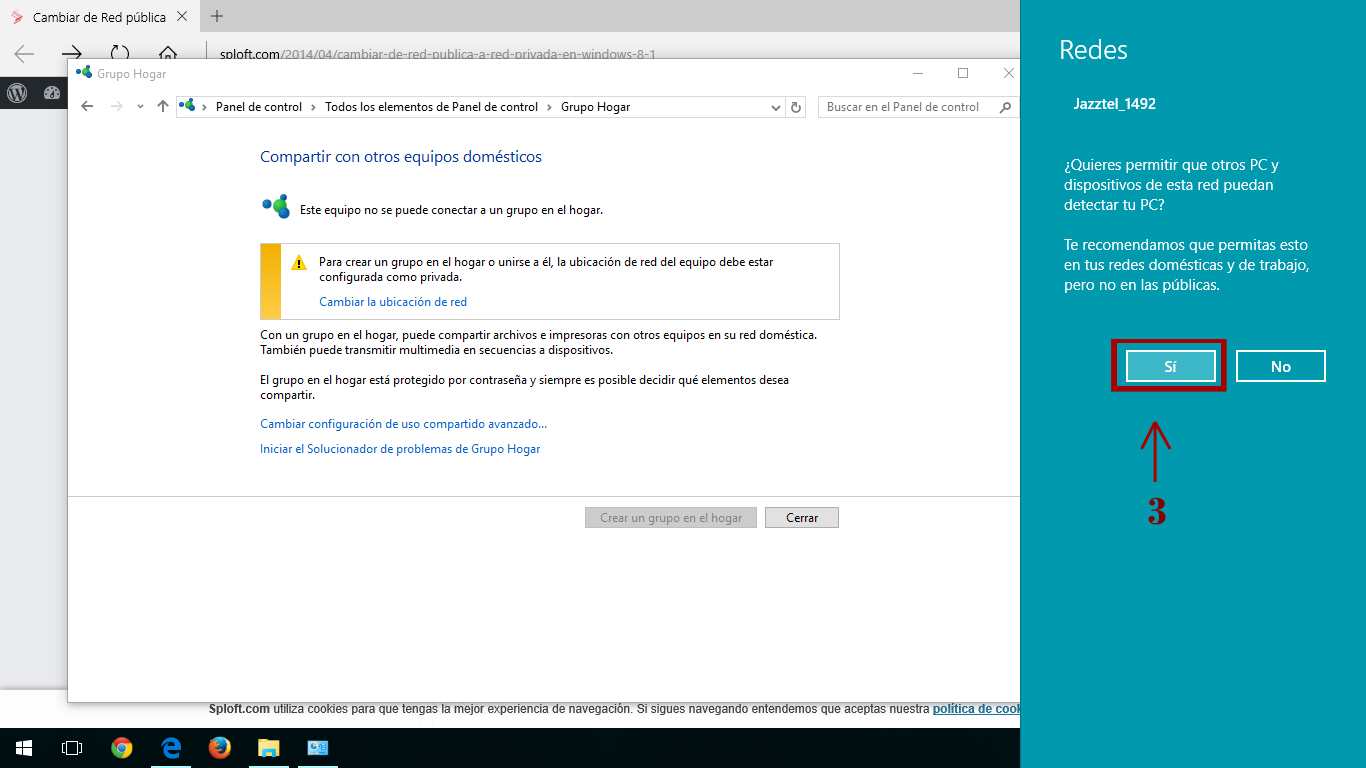1366x768 pixels.
Task: Go to Edge home page
Action: pos(168,54)
